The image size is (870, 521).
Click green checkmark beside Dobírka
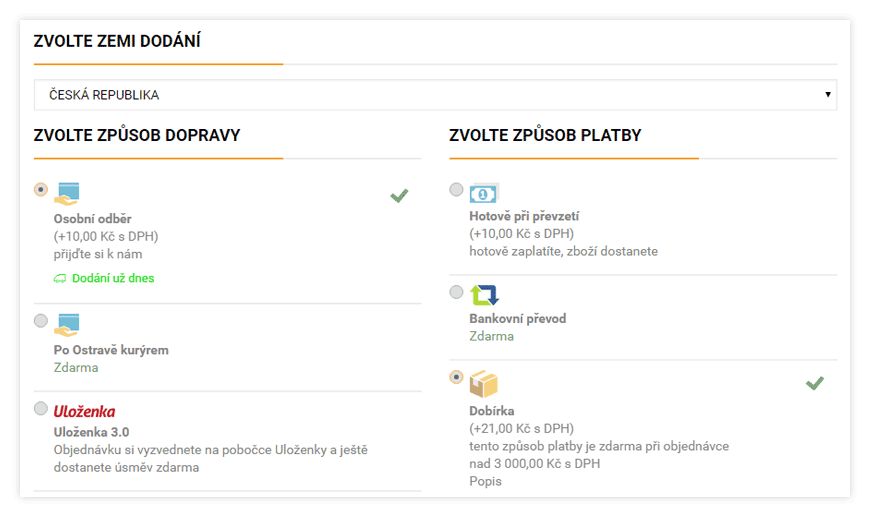click(815, 383)
